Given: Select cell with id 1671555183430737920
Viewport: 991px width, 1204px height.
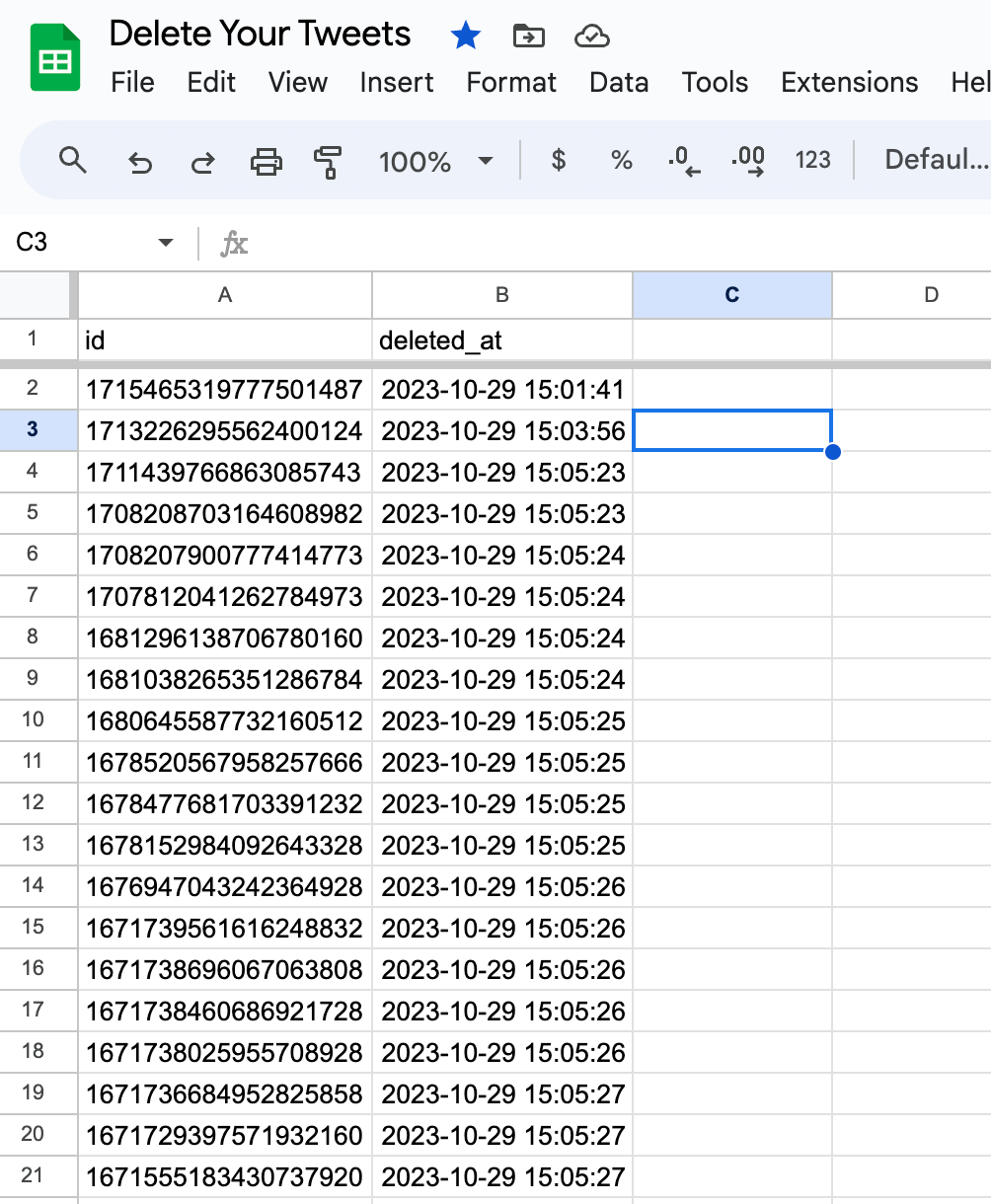Looking at the screenshot, I should [225, 1176].
